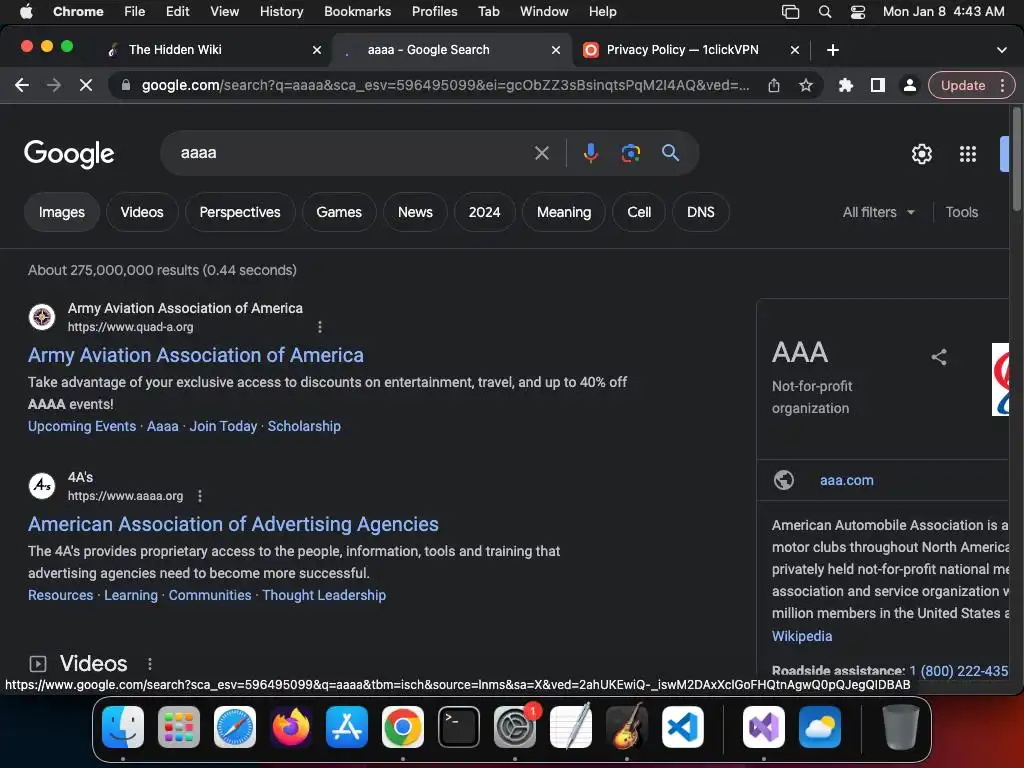Open American Association of Advertising Agencies result
1024x768 pixels.
click(x=233, y=524)
